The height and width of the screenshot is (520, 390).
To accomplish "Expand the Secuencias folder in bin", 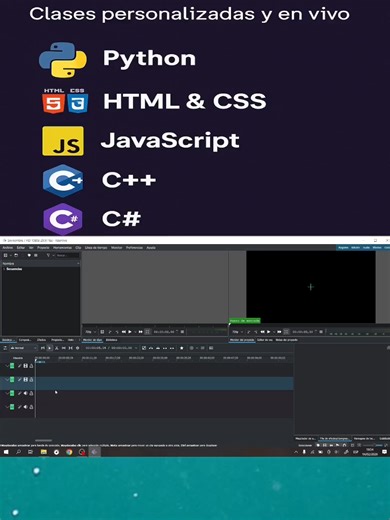I will (4, 269).
